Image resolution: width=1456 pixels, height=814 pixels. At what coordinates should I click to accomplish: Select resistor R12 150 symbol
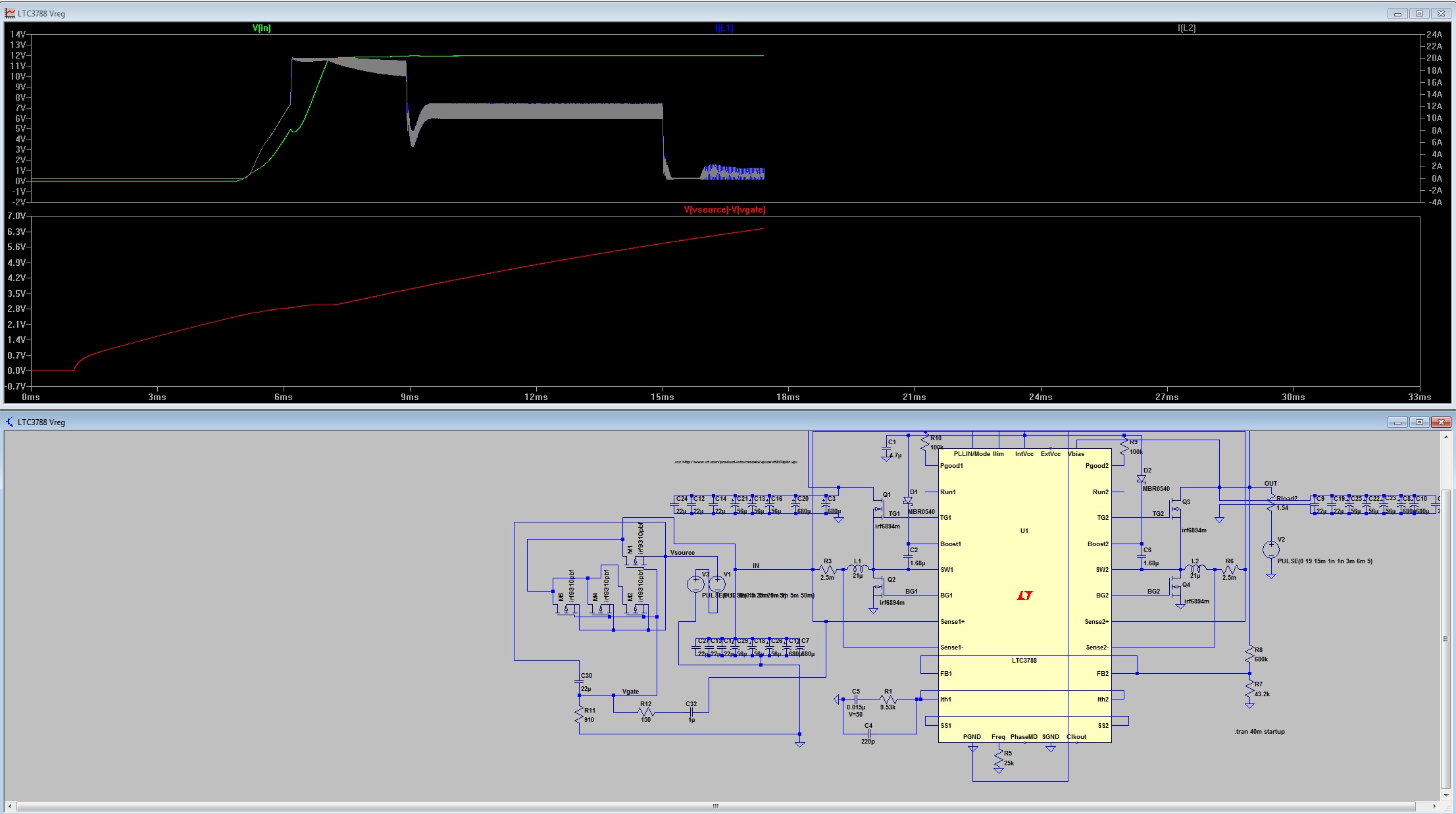point(645,712)
